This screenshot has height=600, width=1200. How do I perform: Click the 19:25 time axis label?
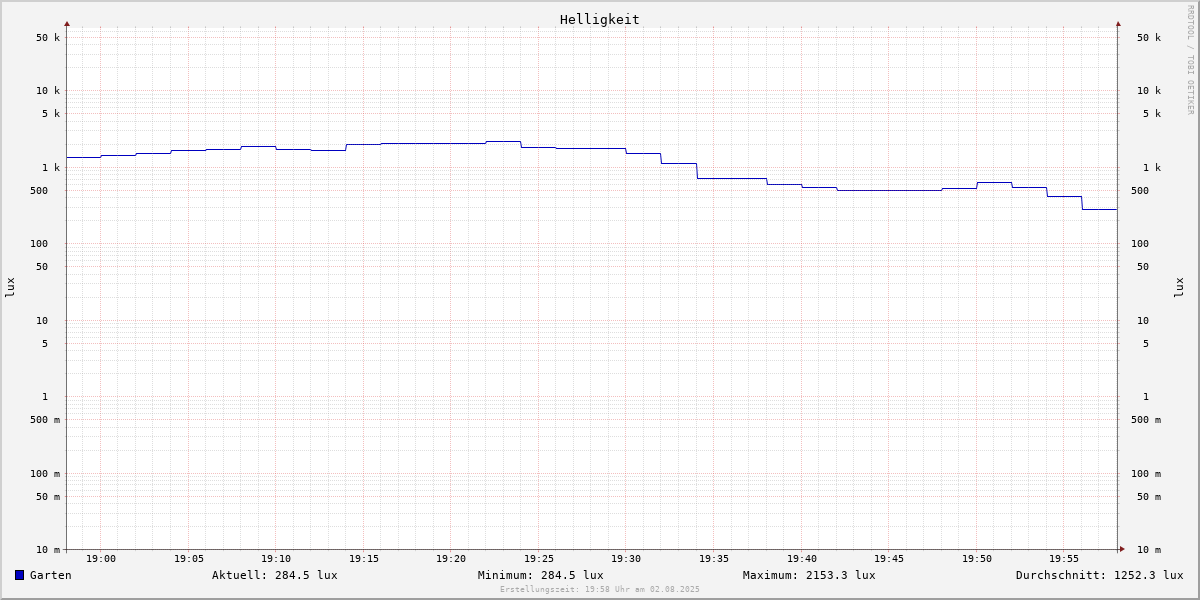539,559
